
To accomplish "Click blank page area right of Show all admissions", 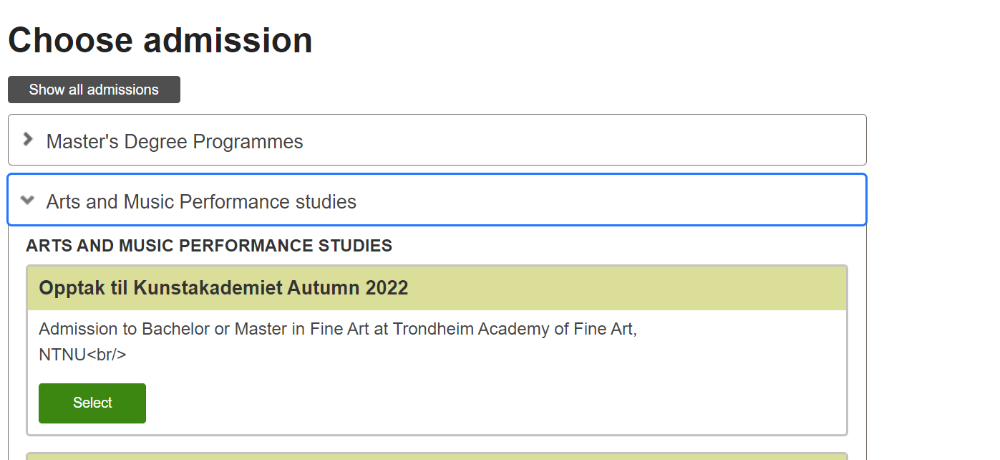I will (x=500, y=90).
